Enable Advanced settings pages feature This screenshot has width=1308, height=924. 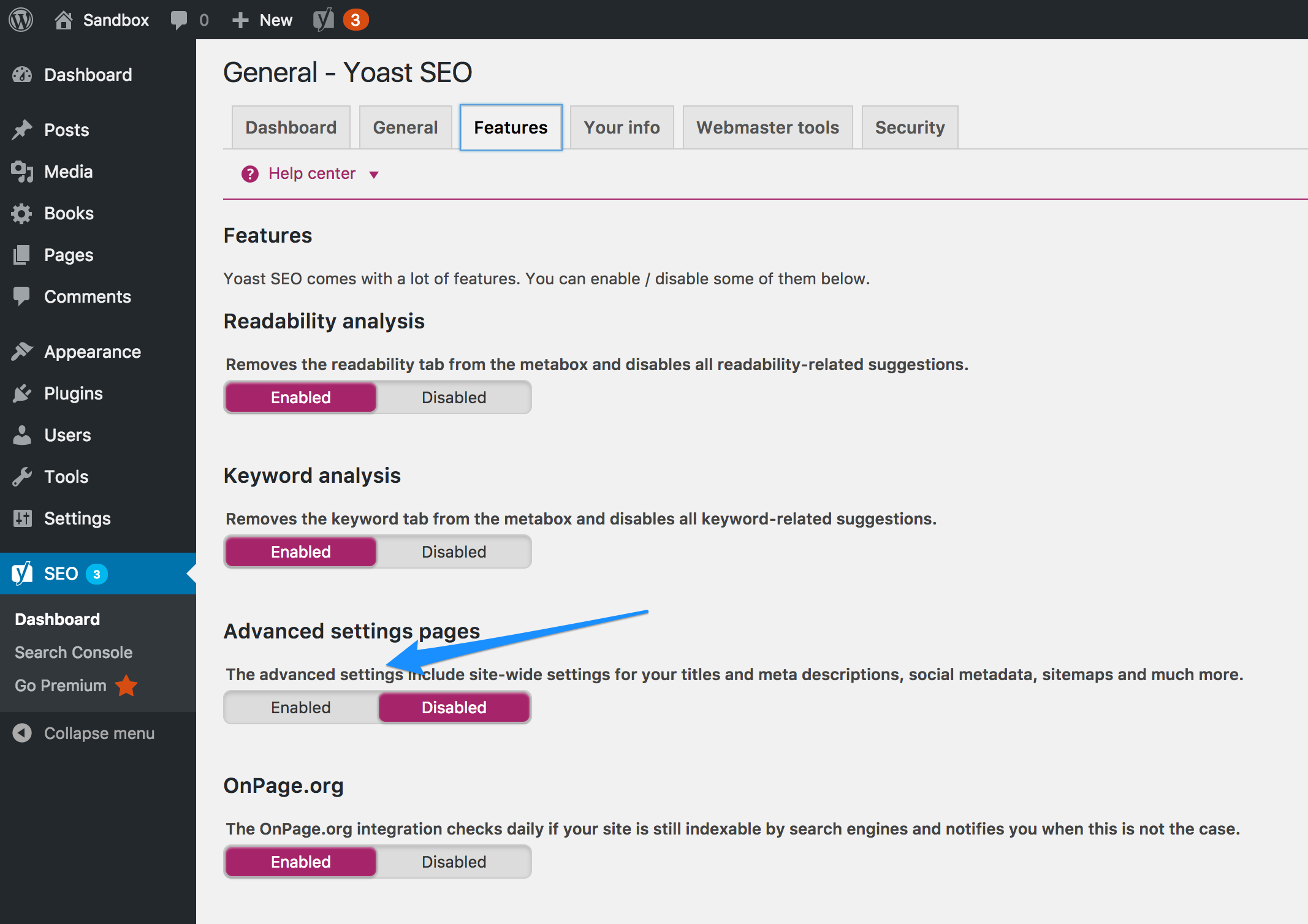pyautogui.click(x=300, y=708)
